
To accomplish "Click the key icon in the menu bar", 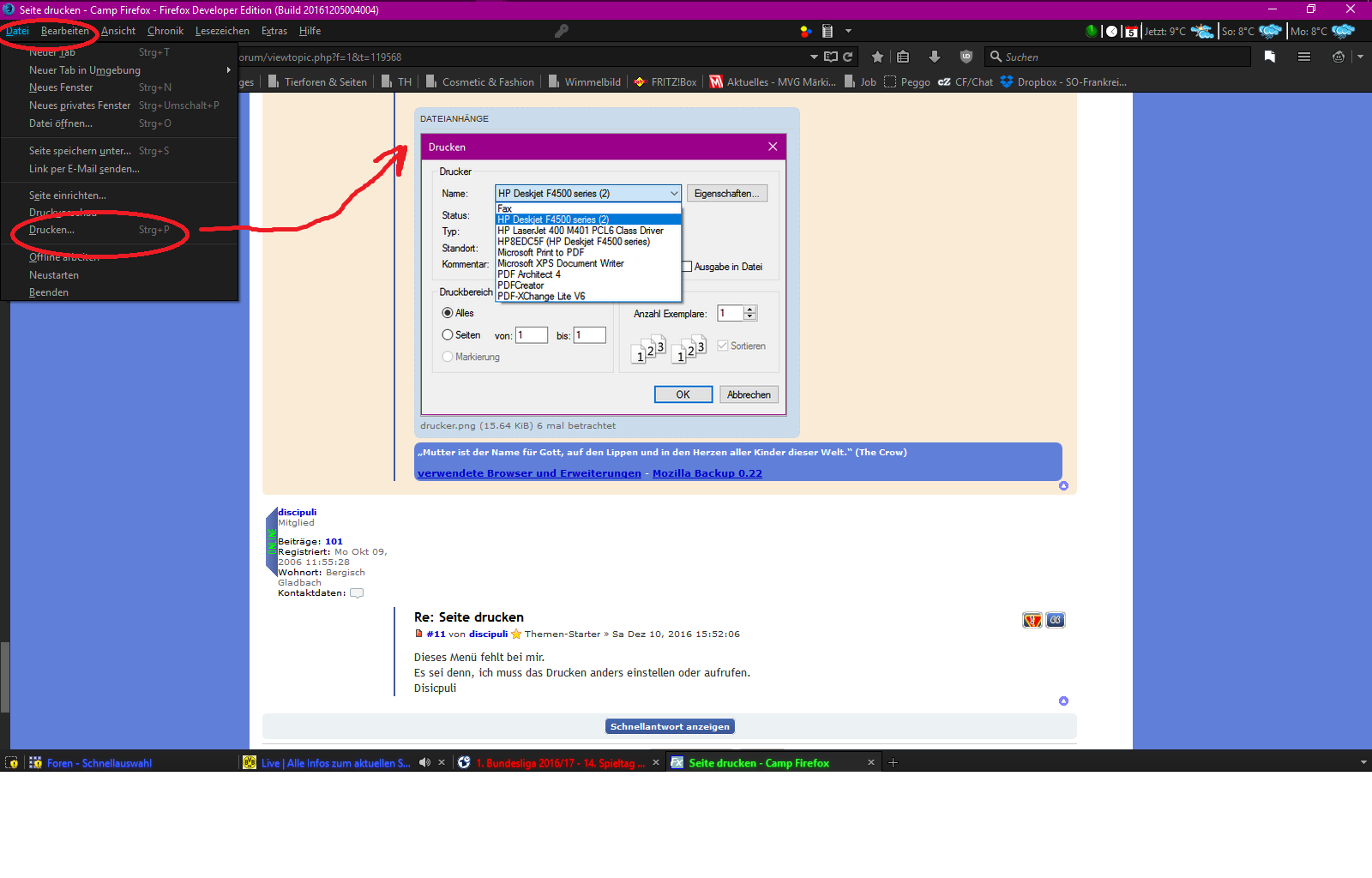I will point(562,31).
